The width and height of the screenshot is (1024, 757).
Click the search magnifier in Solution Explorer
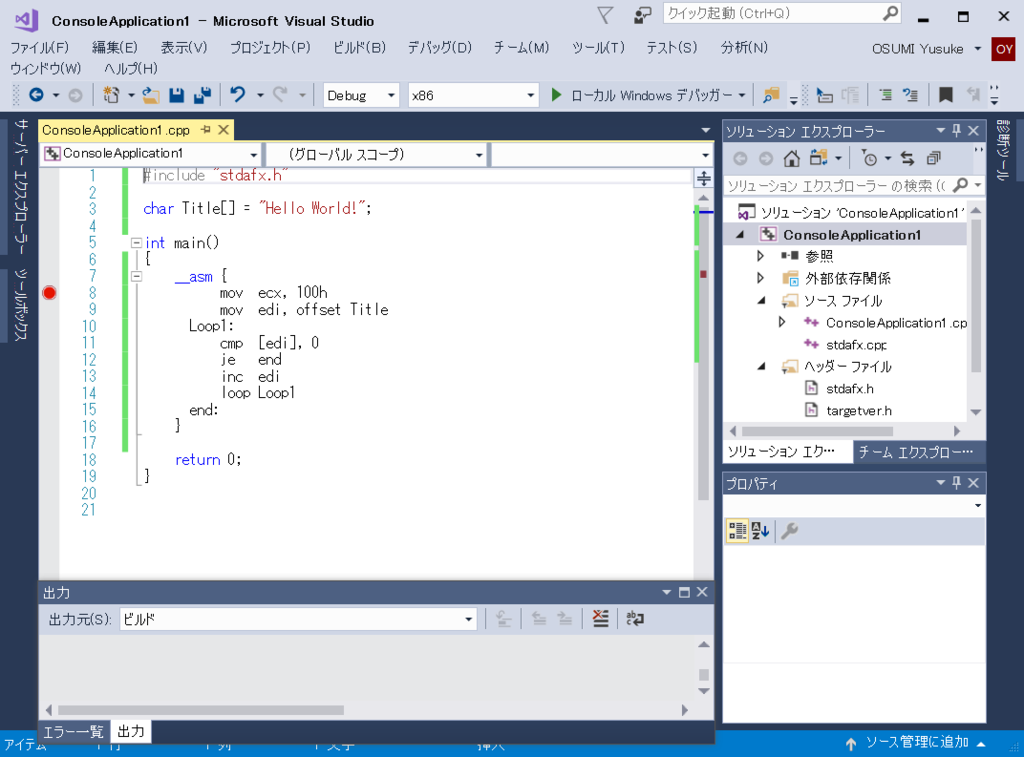[x=960, y=185]
